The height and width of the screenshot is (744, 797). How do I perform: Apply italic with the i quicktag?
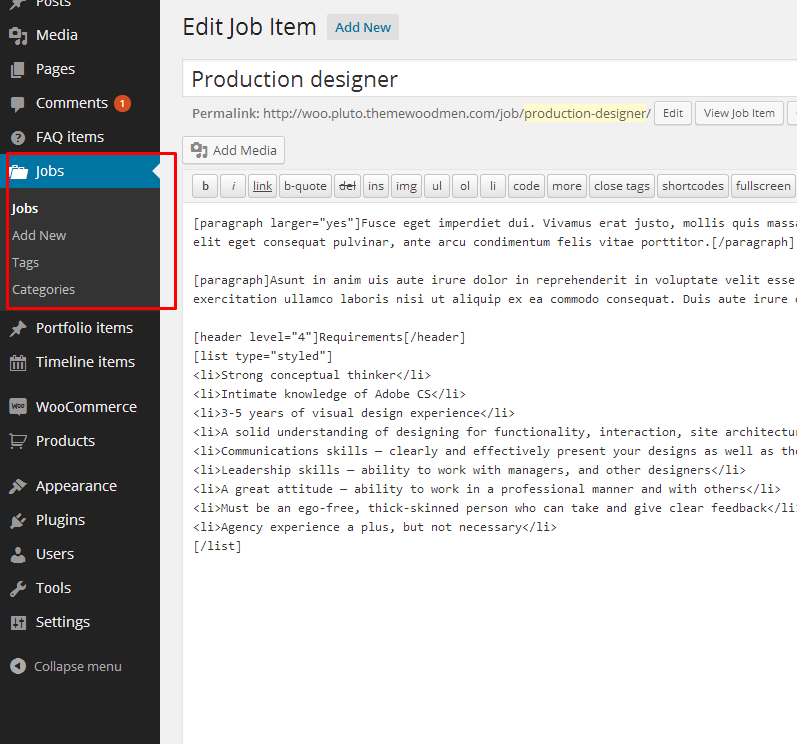[x=233, y=187]
